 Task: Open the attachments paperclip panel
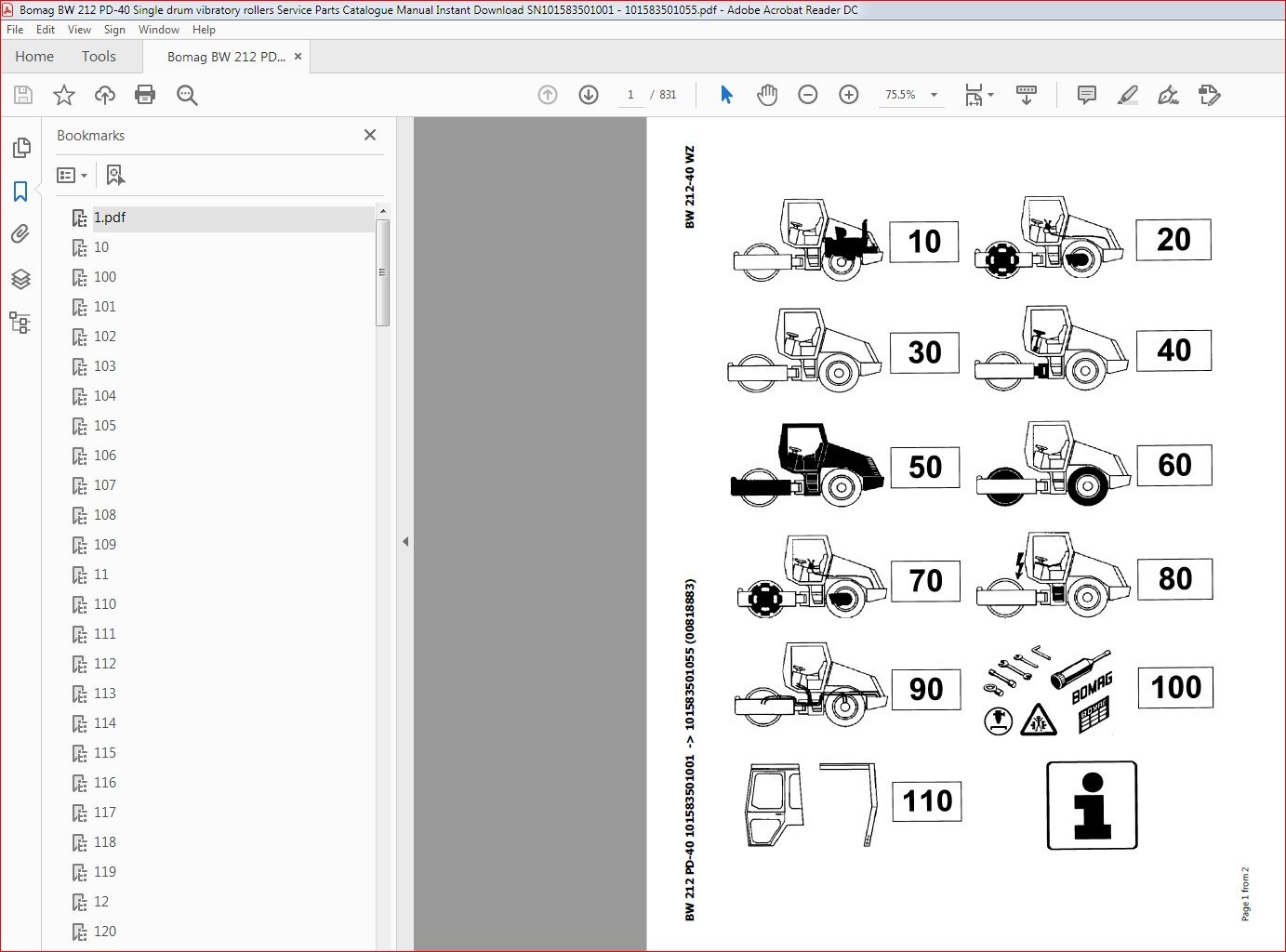(20, 234)
